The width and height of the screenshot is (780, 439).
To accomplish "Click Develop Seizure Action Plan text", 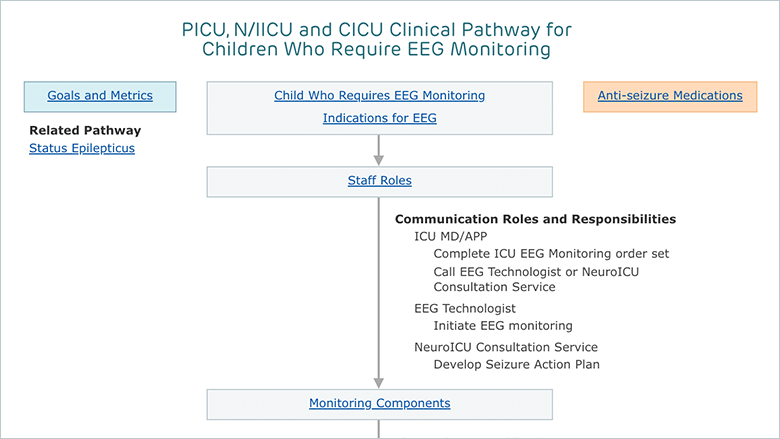I will (516, 365).
